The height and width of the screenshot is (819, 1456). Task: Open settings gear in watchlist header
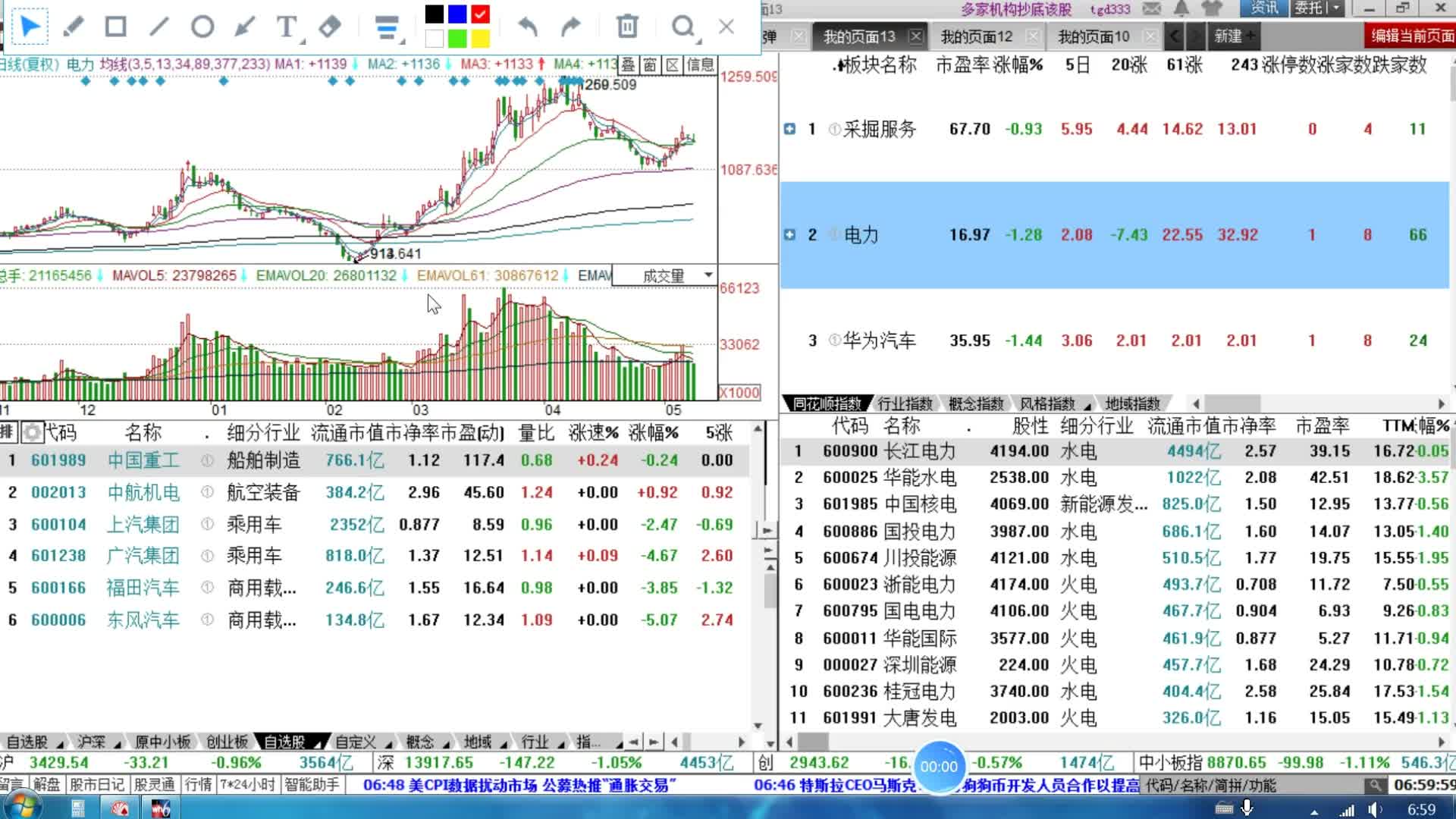point(32,432)
